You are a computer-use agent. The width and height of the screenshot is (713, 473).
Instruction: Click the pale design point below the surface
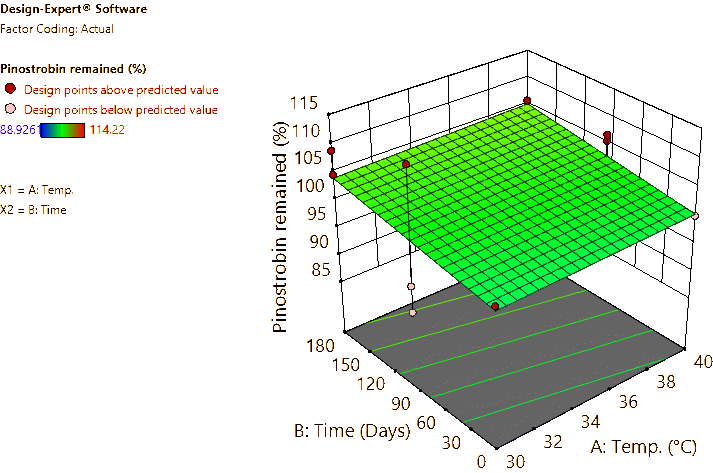point(411,287)
